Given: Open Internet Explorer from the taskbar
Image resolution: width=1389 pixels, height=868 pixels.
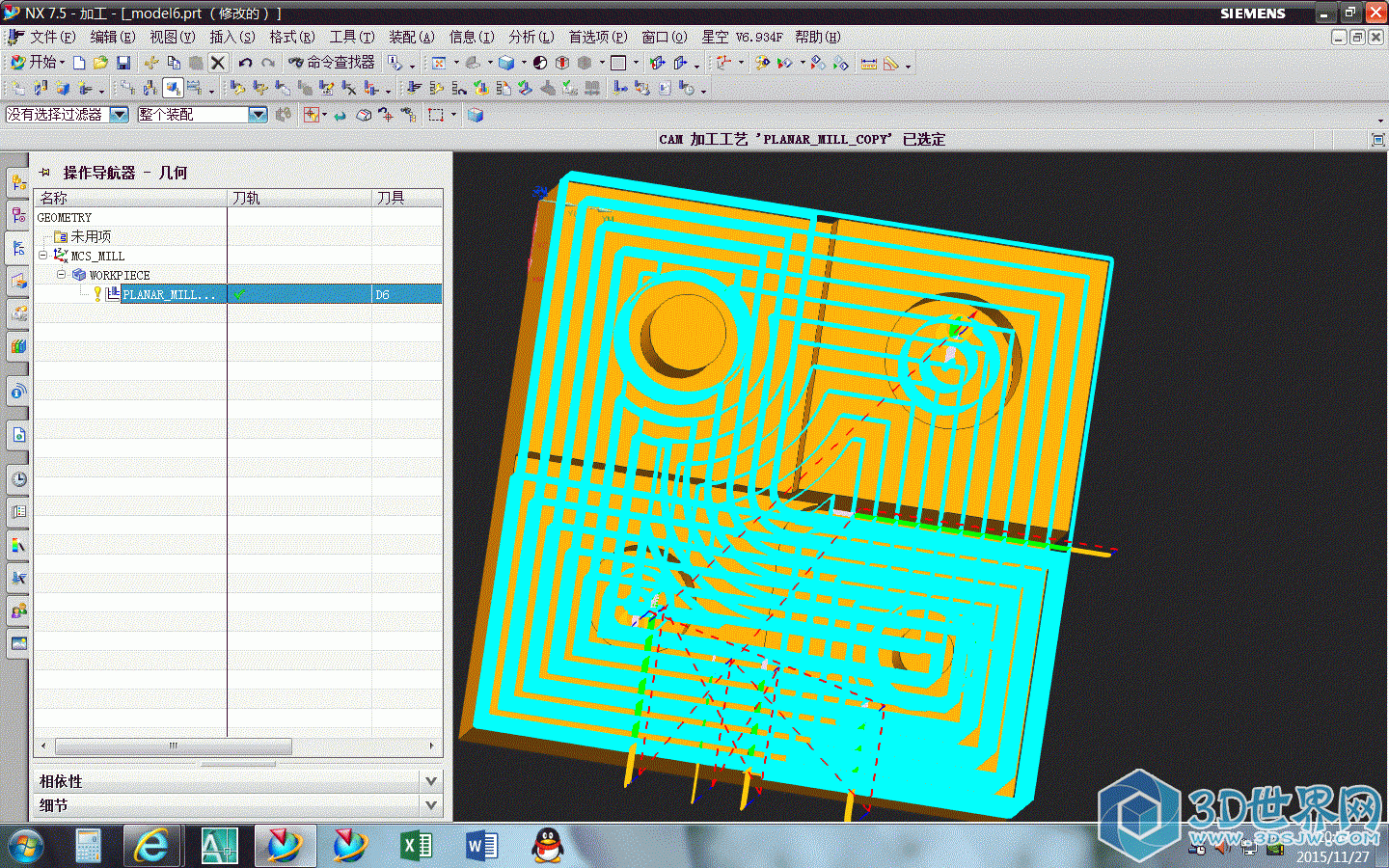Looking at the screenshot, I should click(x=151, y=846).
